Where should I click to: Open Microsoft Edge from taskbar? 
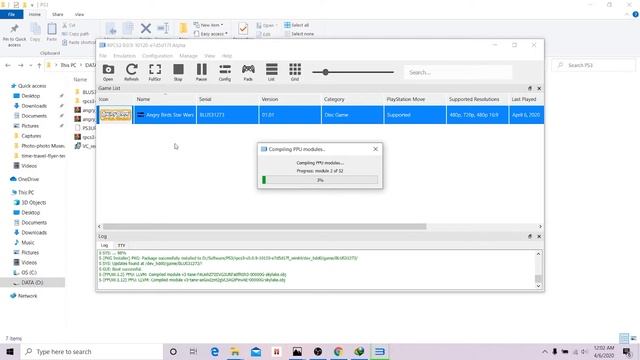pyautogui.click(x=214, y=351)
